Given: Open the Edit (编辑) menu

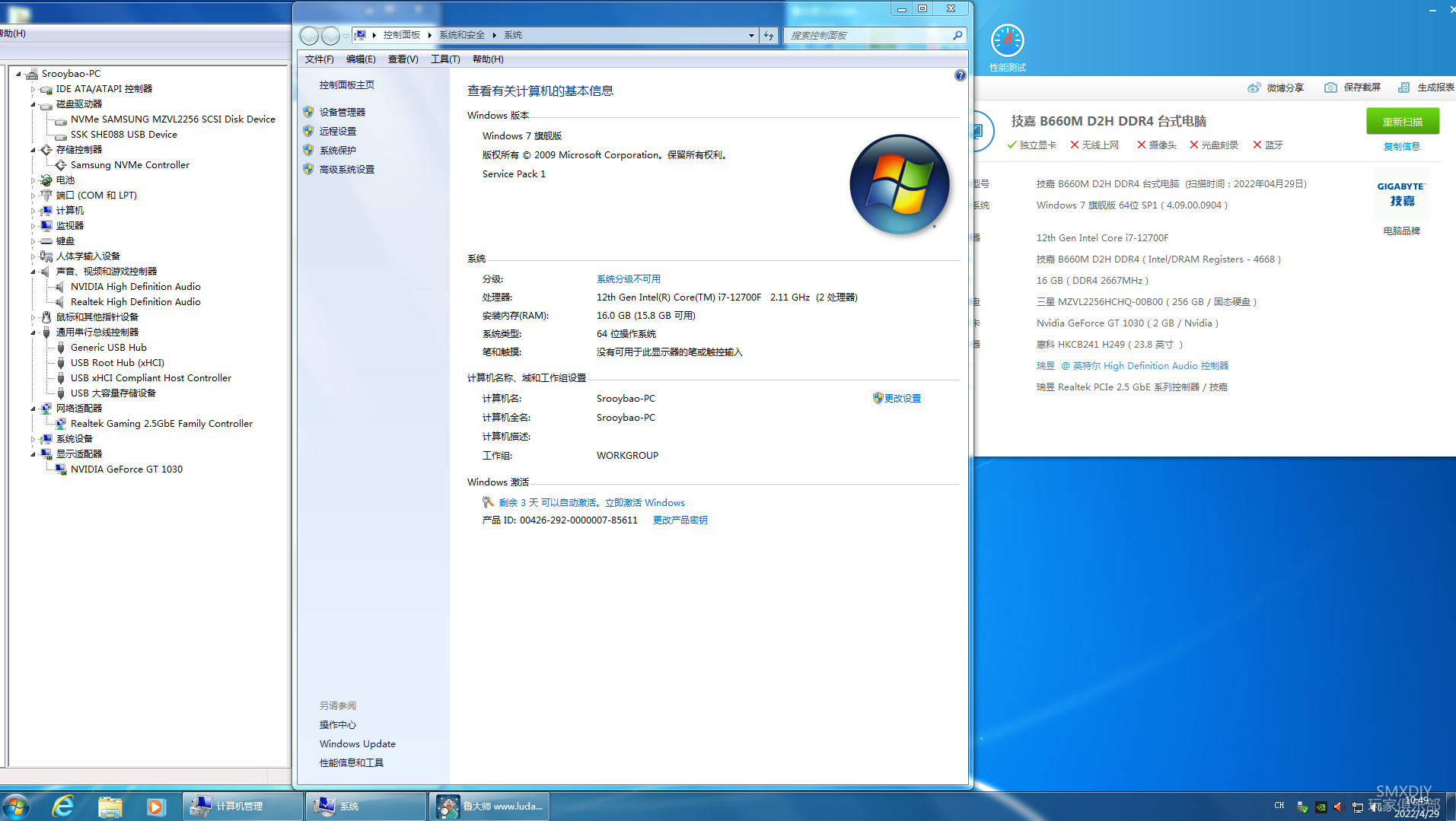Looking at the screenshot, I should click(x=361, y=59).
